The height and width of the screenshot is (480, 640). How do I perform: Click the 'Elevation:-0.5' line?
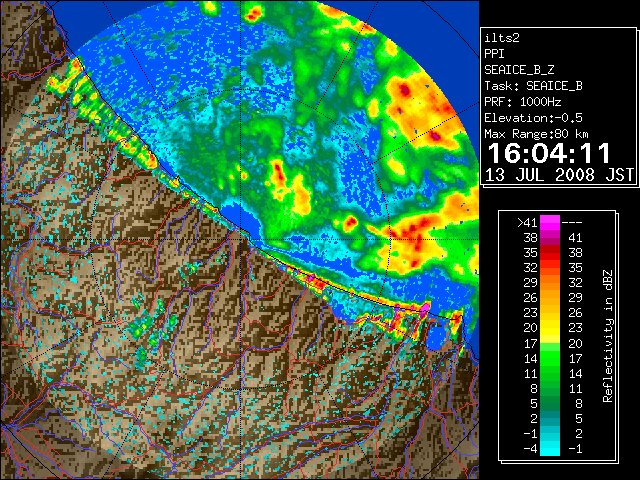533,118
